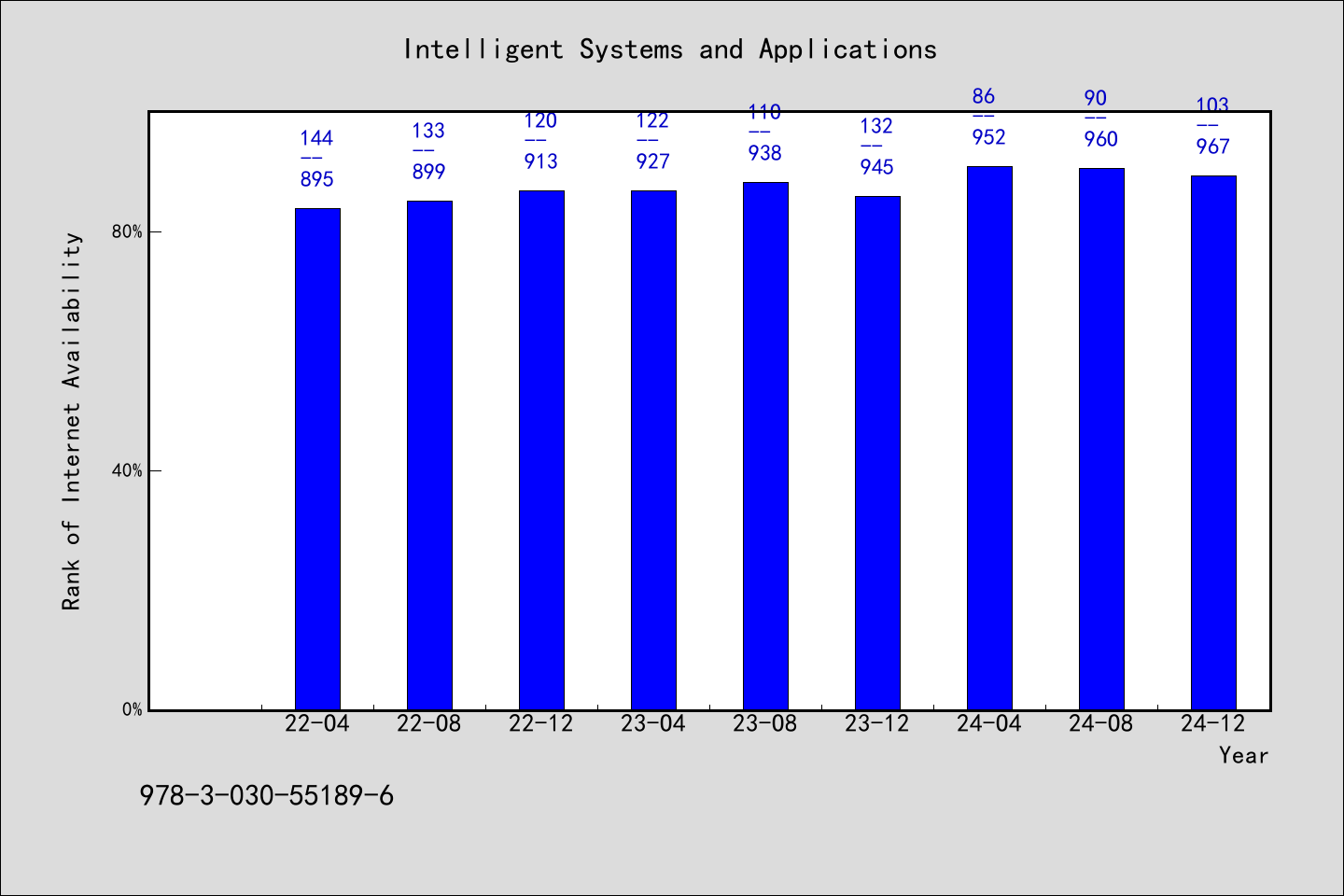
Task: Click the 23-04 x-axis label
Action: [x=653, y=723]
